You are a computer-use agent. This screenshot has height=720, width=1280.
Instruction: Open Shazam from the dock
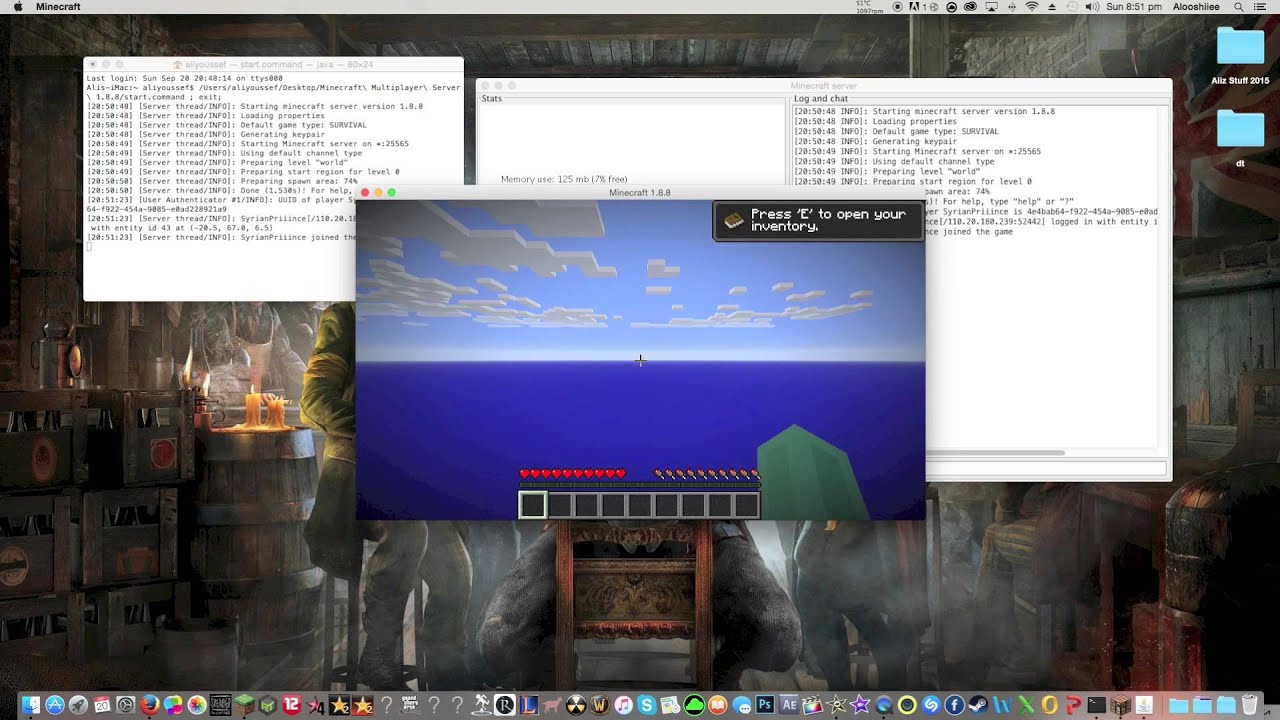click(931, 705)
